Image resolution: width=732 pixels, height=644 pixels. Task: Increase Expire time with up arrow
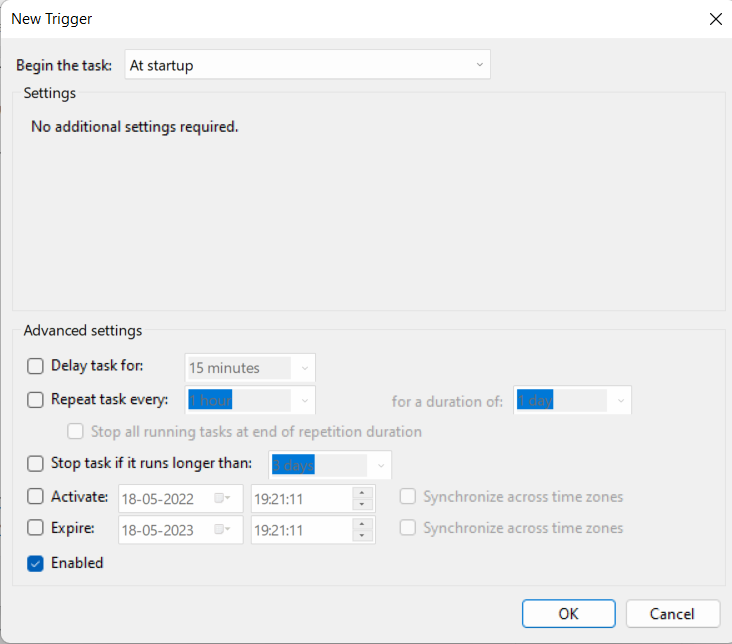click(x=362, y=524)
